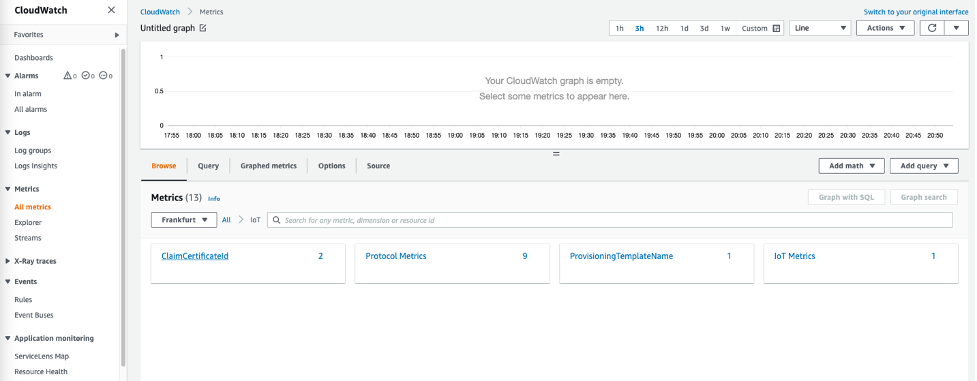The image size is (977, 381).
Task: Click the graph panel resize handle
Action: (x=556, y=153)
